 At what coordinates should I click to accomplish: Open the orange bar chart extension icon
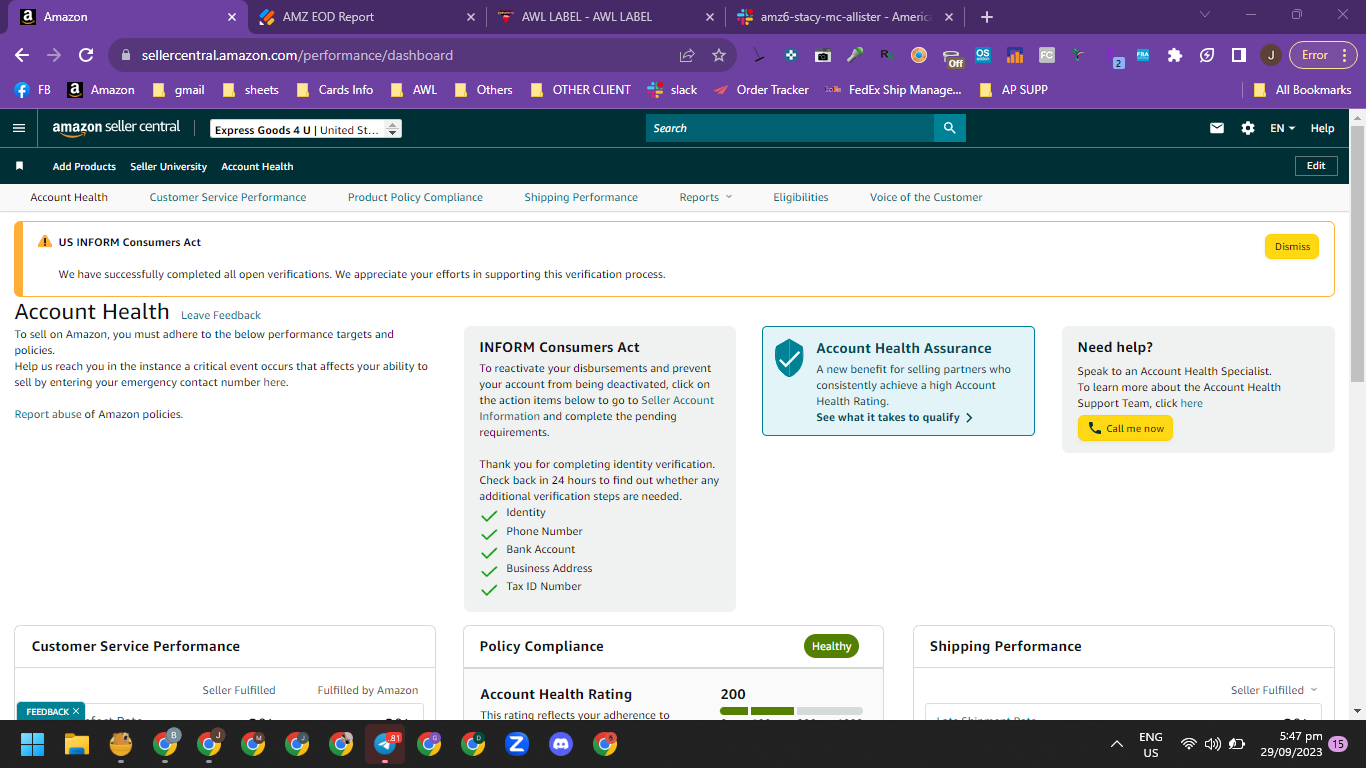tap(1015, 55)
